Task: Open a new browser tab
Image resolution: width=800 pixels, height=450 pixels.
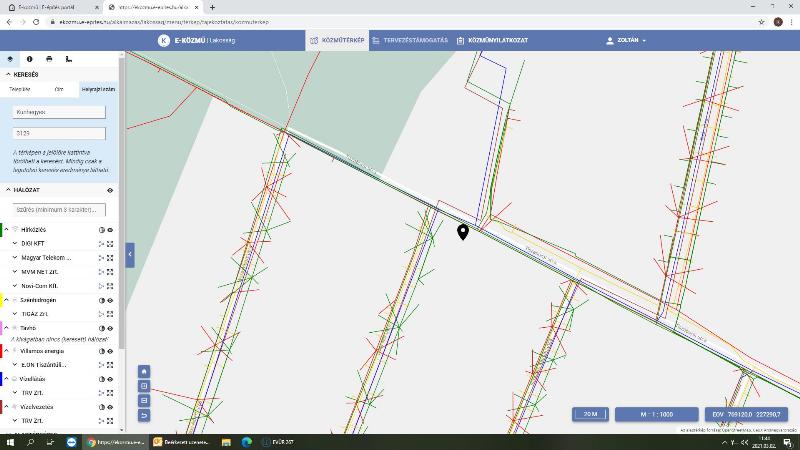Action: 212,7
